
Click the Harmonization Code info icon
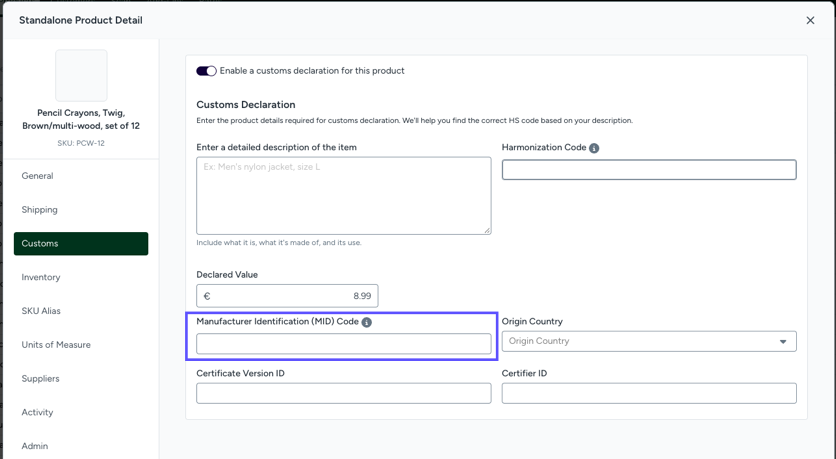click(594, 148)
